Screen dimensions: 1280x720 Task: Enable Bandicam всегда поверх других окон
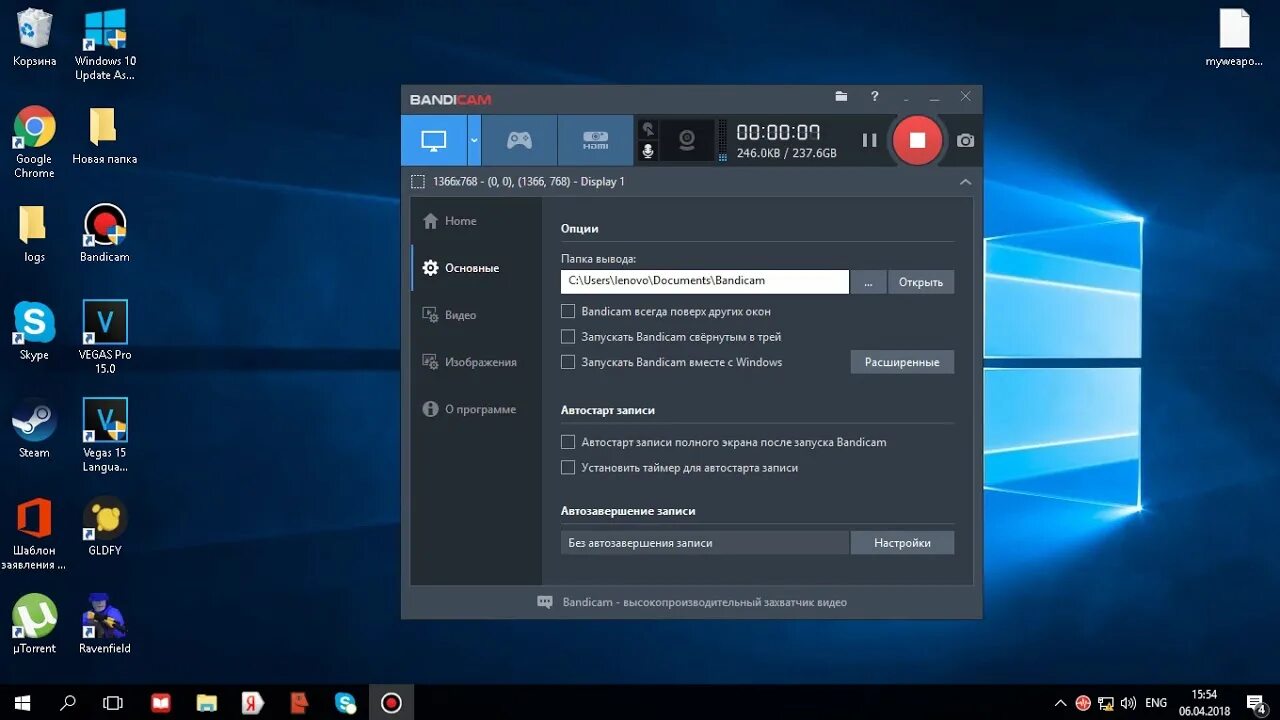pyautogui.click(x=568, y=311)
